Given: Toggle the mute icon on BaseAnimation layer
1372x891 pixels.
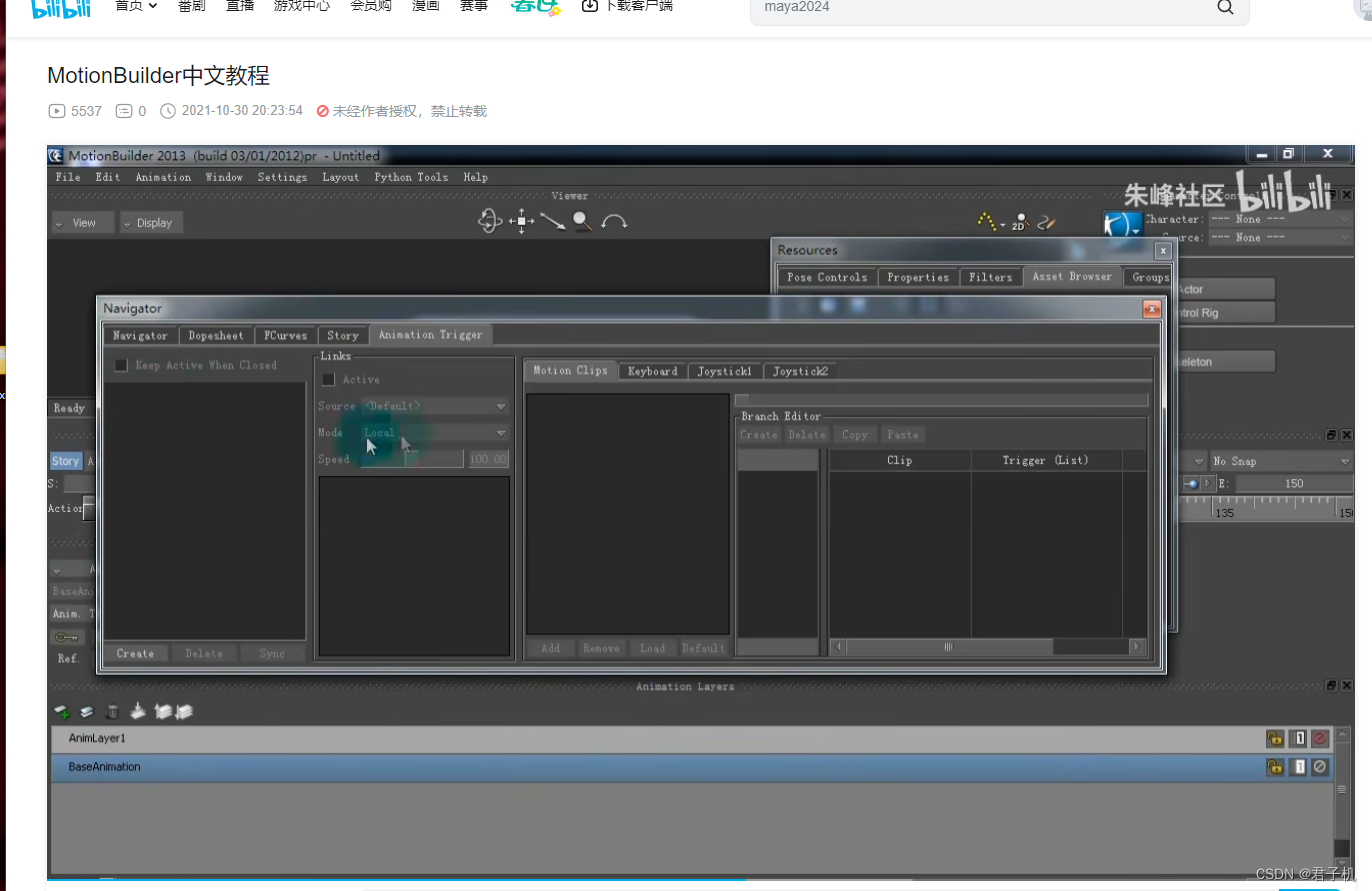Looking at the screenshot, I should 1318,767.
